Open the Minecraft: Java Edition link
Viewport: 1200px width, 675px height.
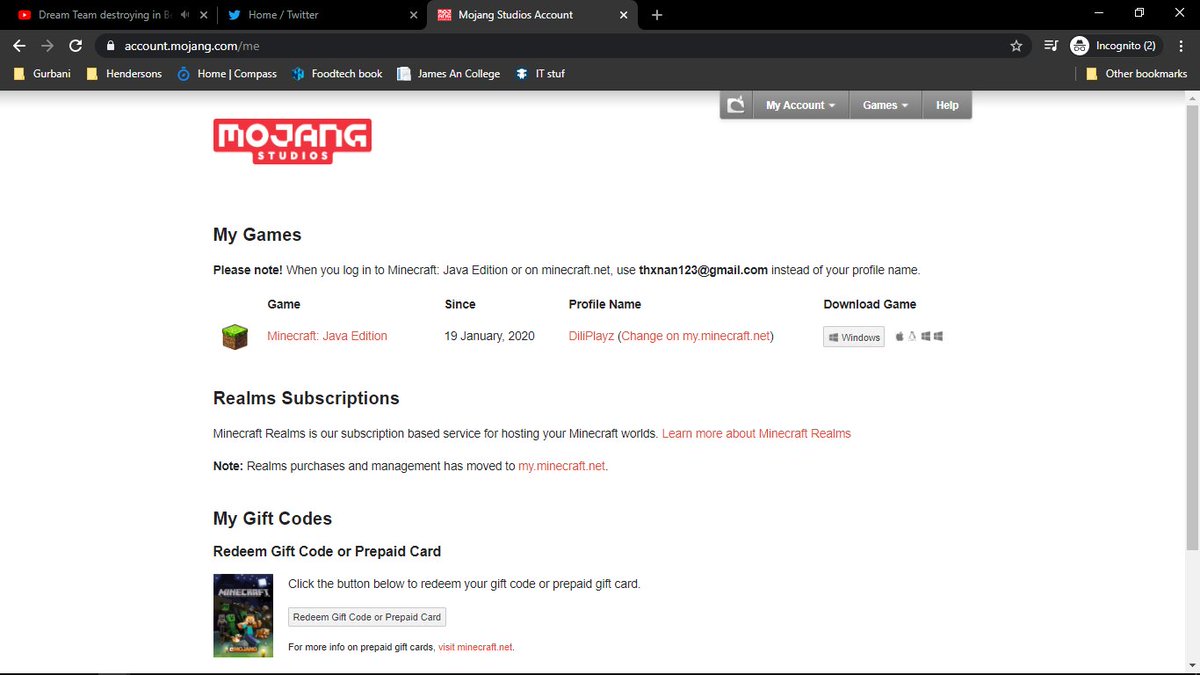pos(327,336)
